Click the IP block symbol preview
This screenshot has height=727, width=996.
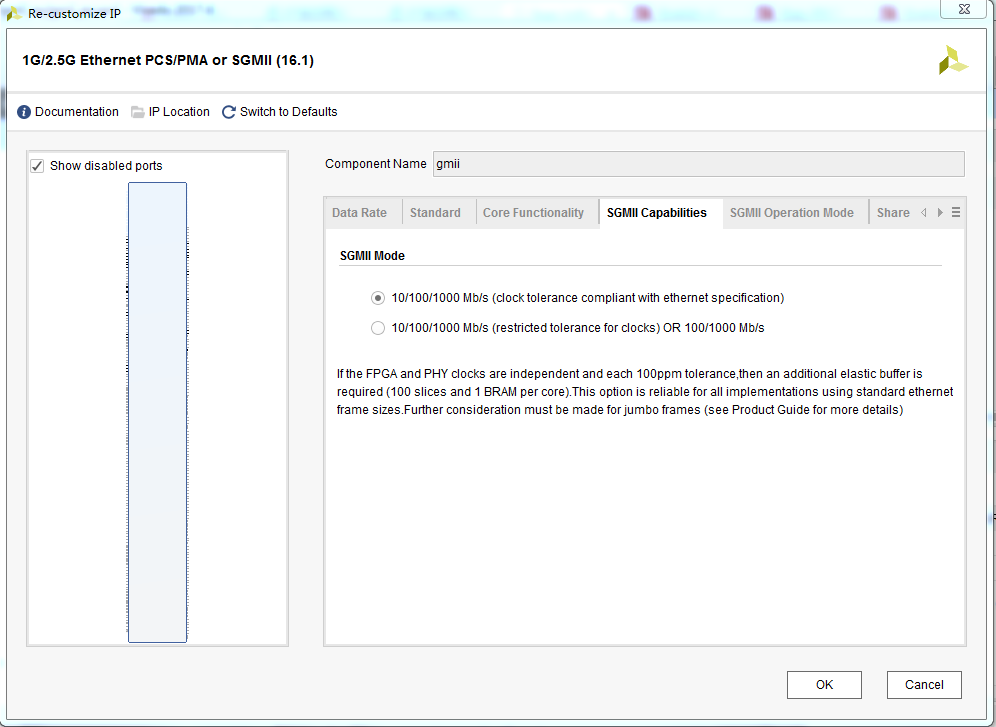158,412
